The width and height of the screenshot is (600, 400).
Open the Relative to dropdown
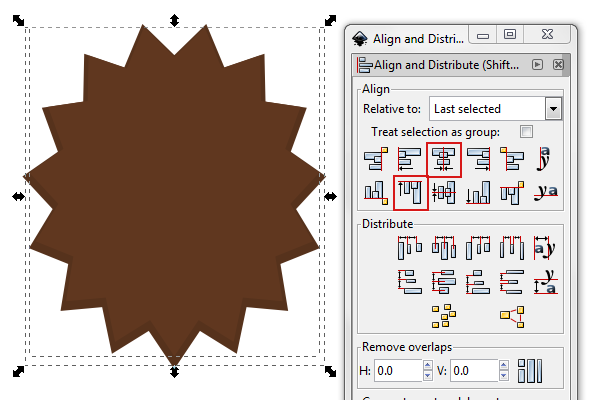point(552,108)
